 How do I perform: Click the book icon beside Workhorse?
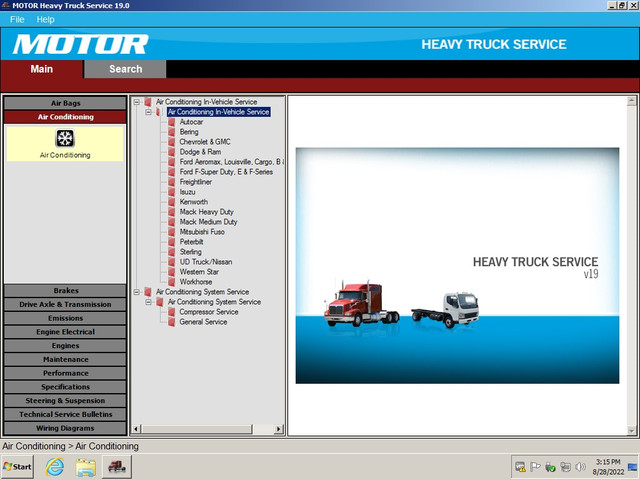(171, 282)
